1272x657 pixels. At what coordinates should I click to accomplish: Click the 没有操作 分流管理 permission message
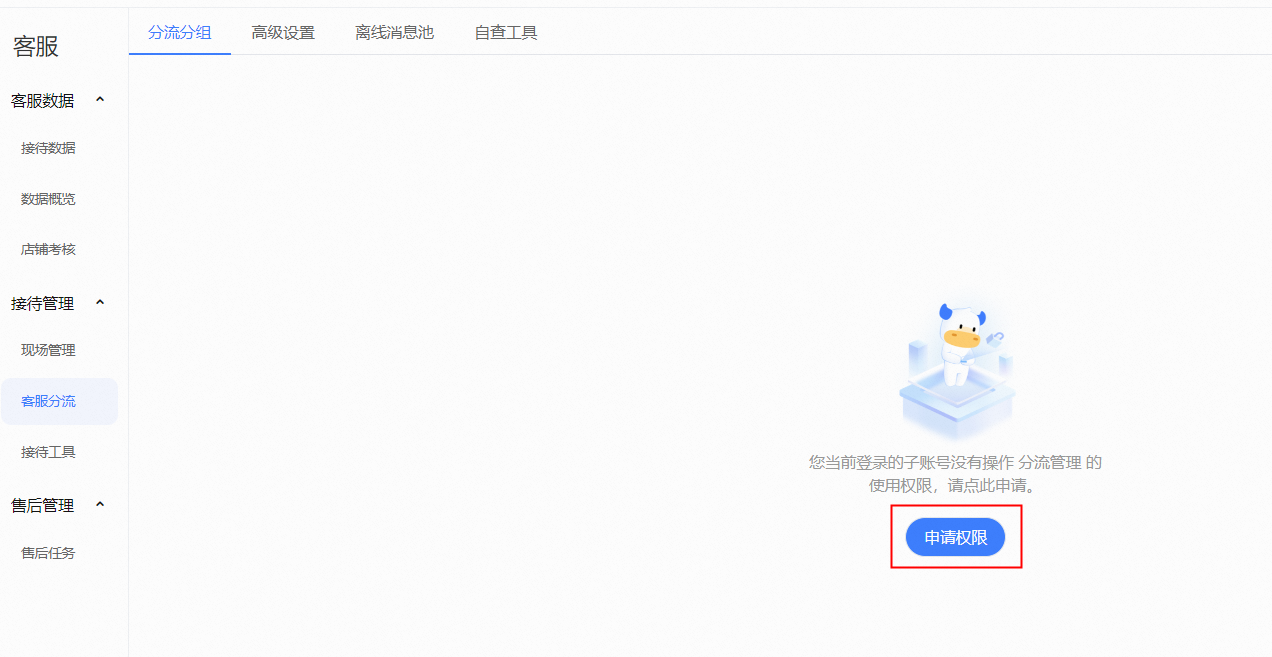pyautogui.click(x=955, y=474)
